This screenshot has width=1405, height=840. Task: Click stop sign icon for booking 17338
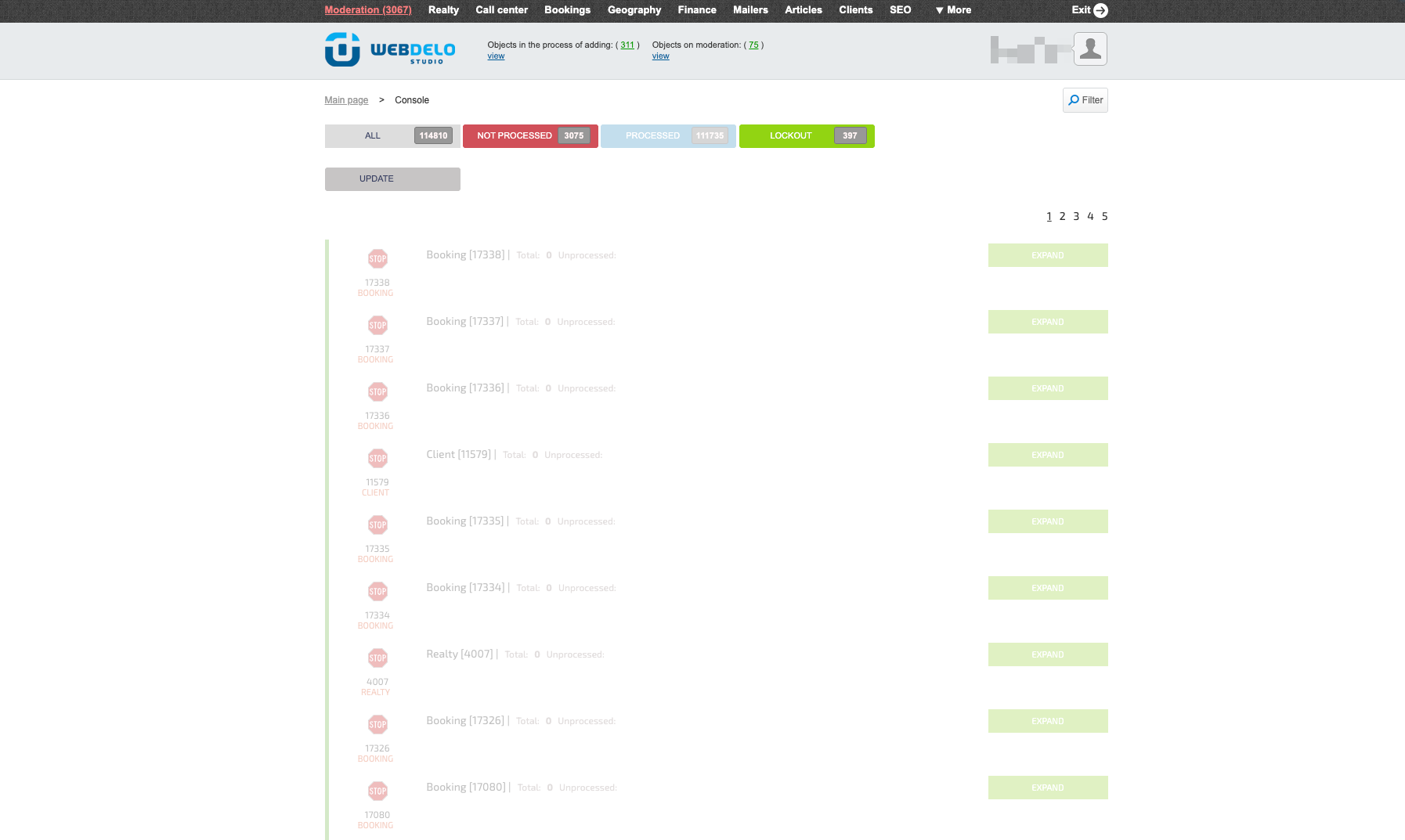pyautogui.click(x=377, y=259)
